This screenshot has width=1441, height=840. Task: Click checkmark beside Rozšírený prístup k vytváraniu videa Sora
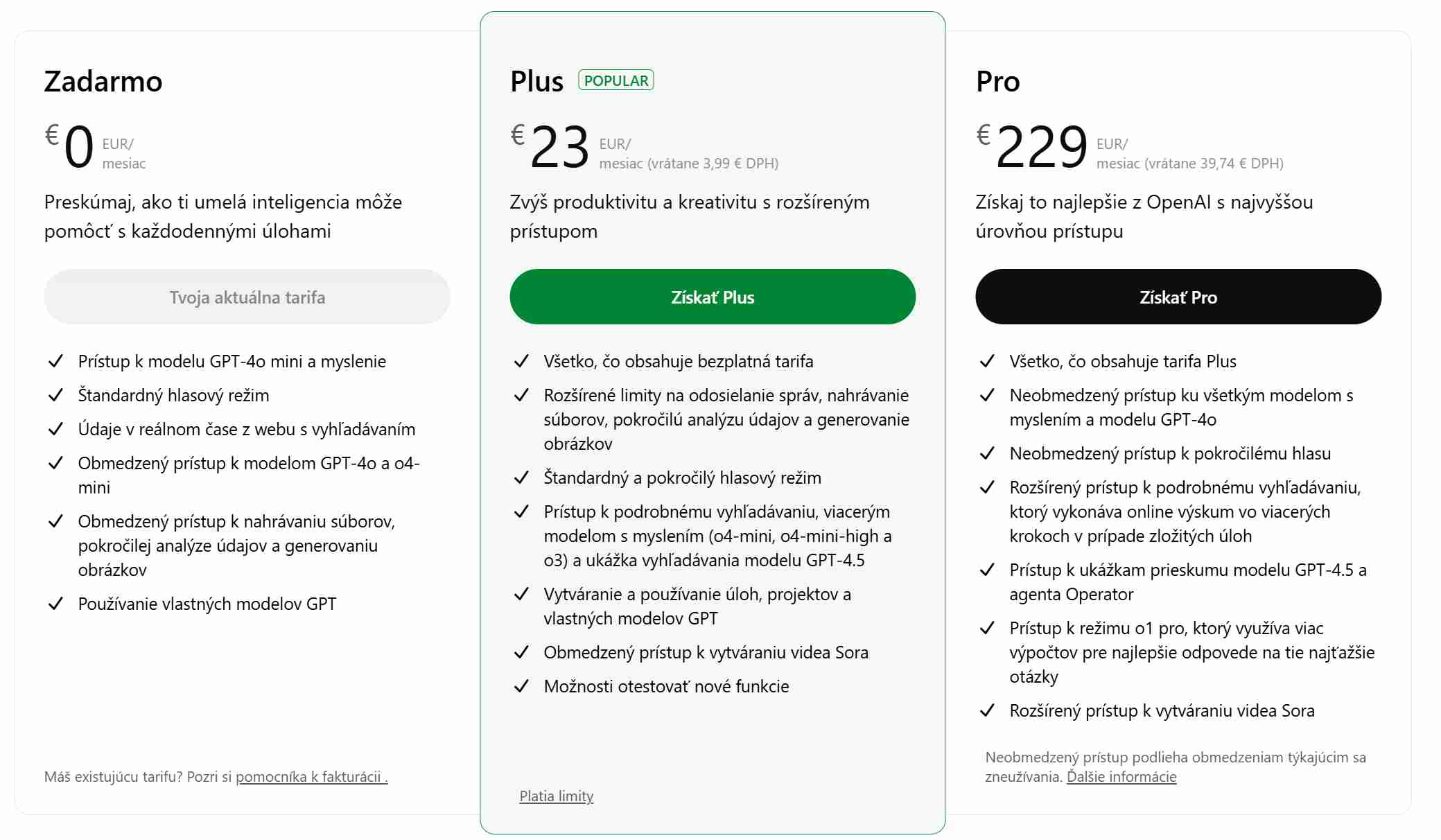click(x=987, y=710)
